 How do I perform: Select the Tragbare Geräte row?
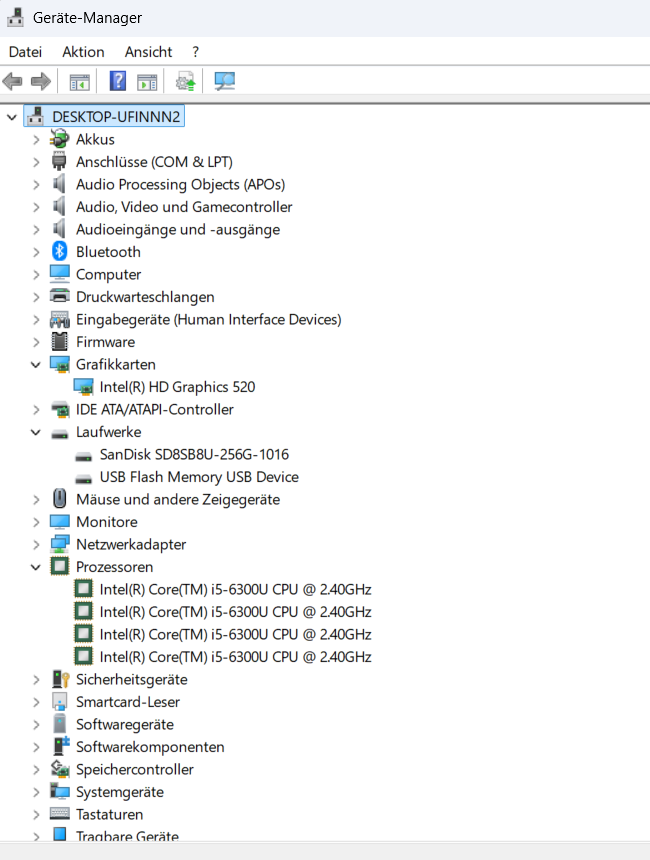[x=127, y=835]
